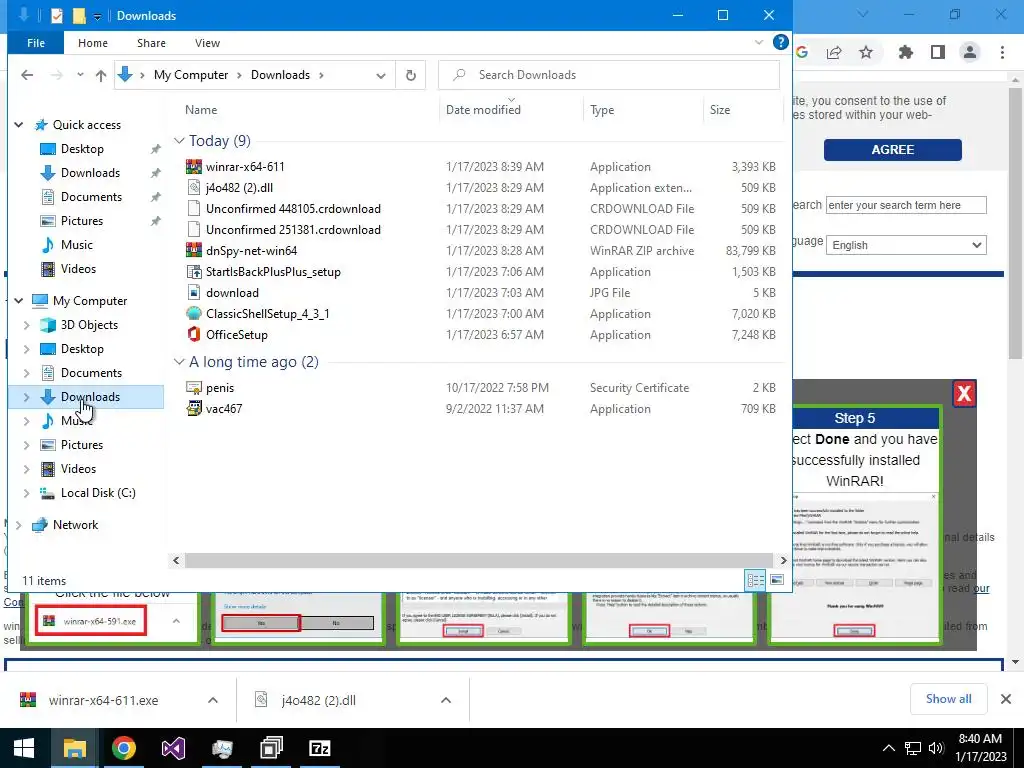Image resolution: width=1024 pixels, height=768 pixels.
Task: Open Chrome profile avatar icon
Action: click(x=970, y=52)
